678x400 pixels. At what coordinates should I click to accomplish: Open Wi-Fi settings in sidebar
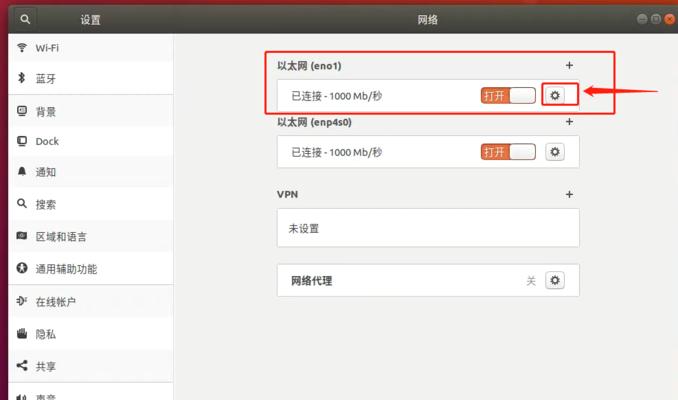[91, 48]
